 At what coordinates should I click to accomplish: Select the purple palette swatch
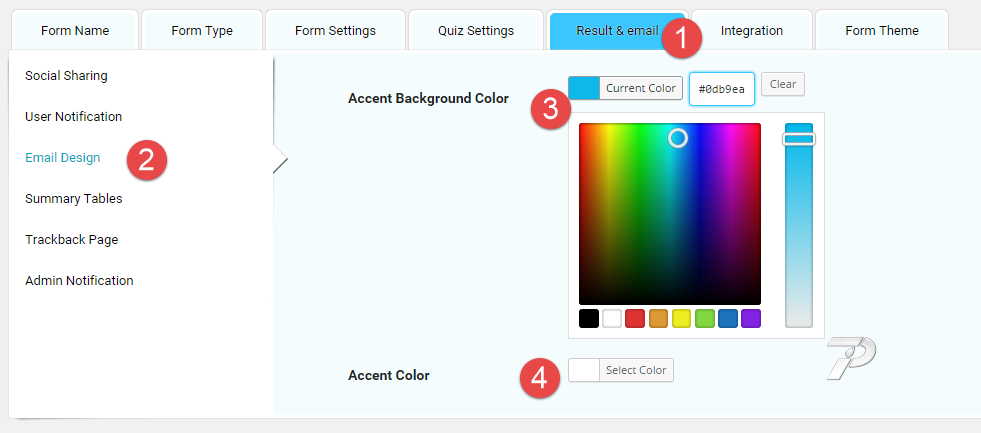pyautogui.click(x=751, y=318)
